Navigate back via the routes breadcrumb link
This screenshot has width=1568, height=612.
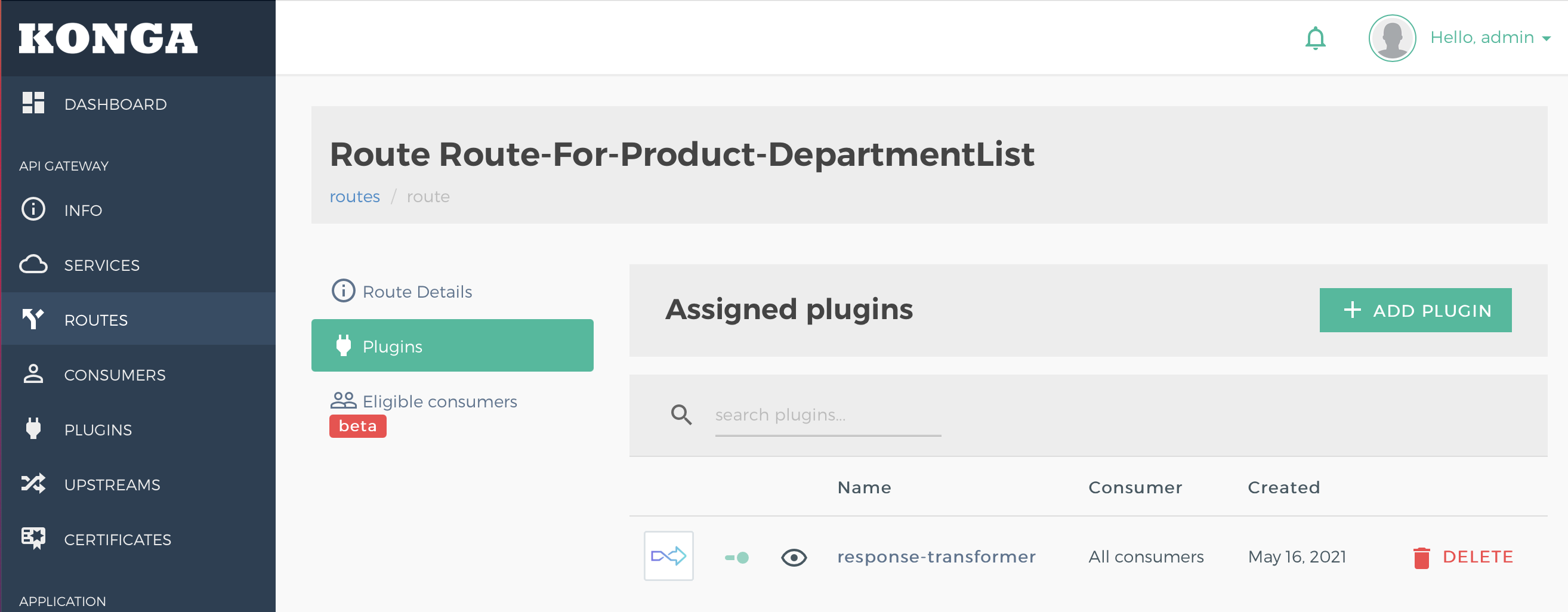tap(354, 196)
